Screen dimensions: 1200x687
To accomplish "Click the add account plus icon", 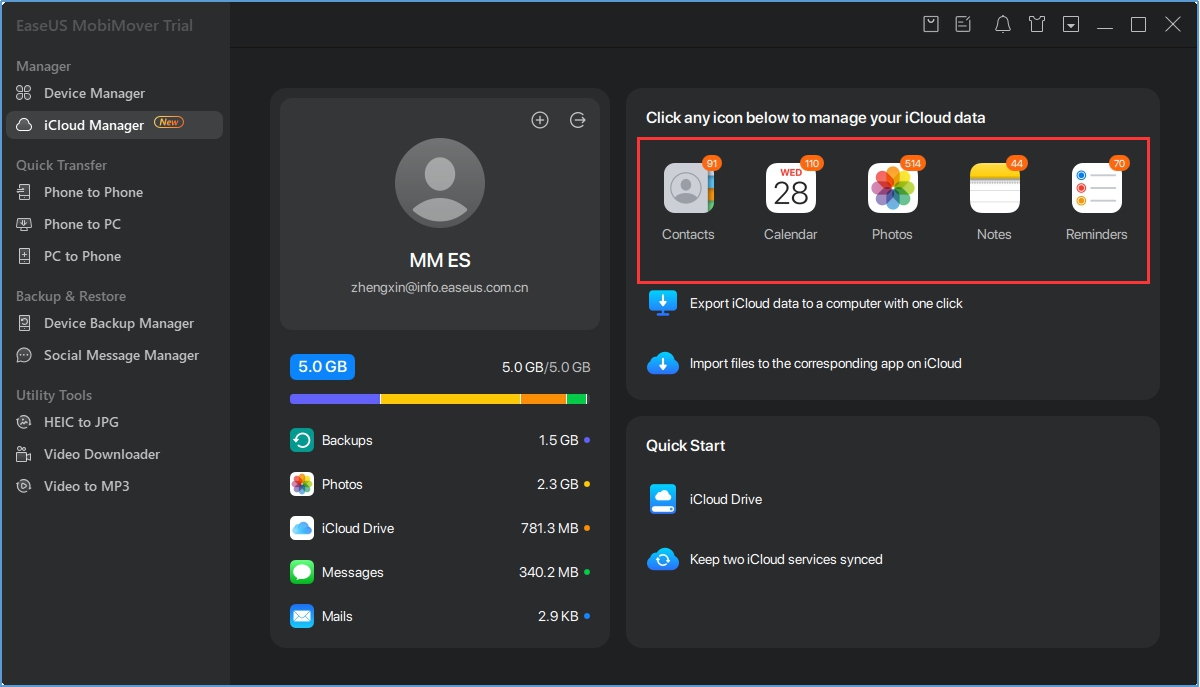I will pyautogui.click(x=540, y=120).
